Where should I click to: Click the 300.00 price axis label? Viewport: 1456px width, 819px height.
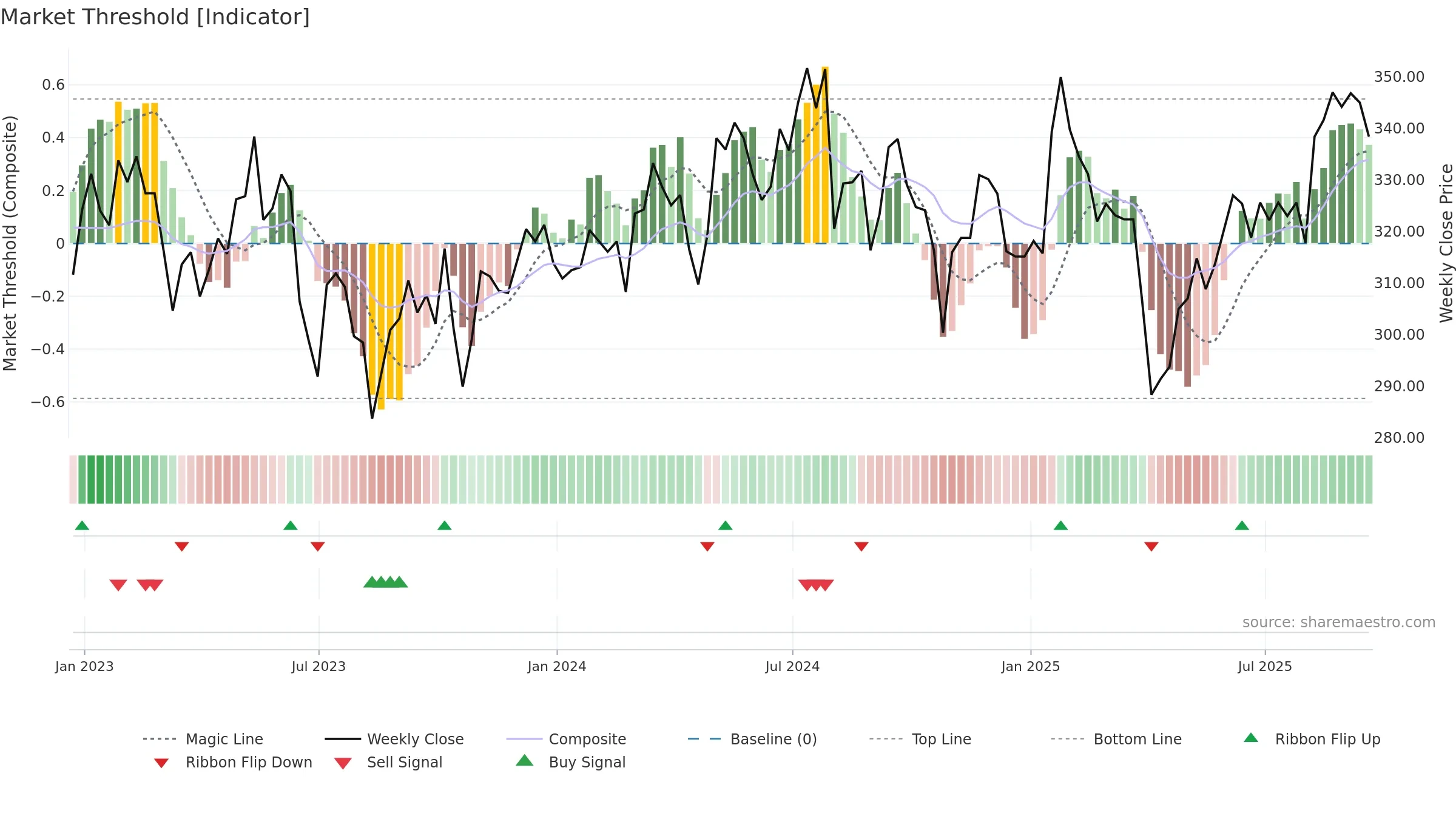pos(1399,335)
